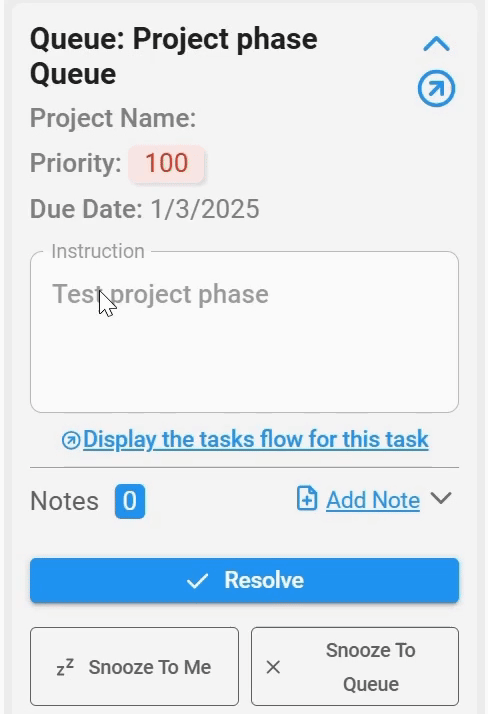488x714 pixels.
Task: Snooze the task back to queue
Action: coord(355,667)
